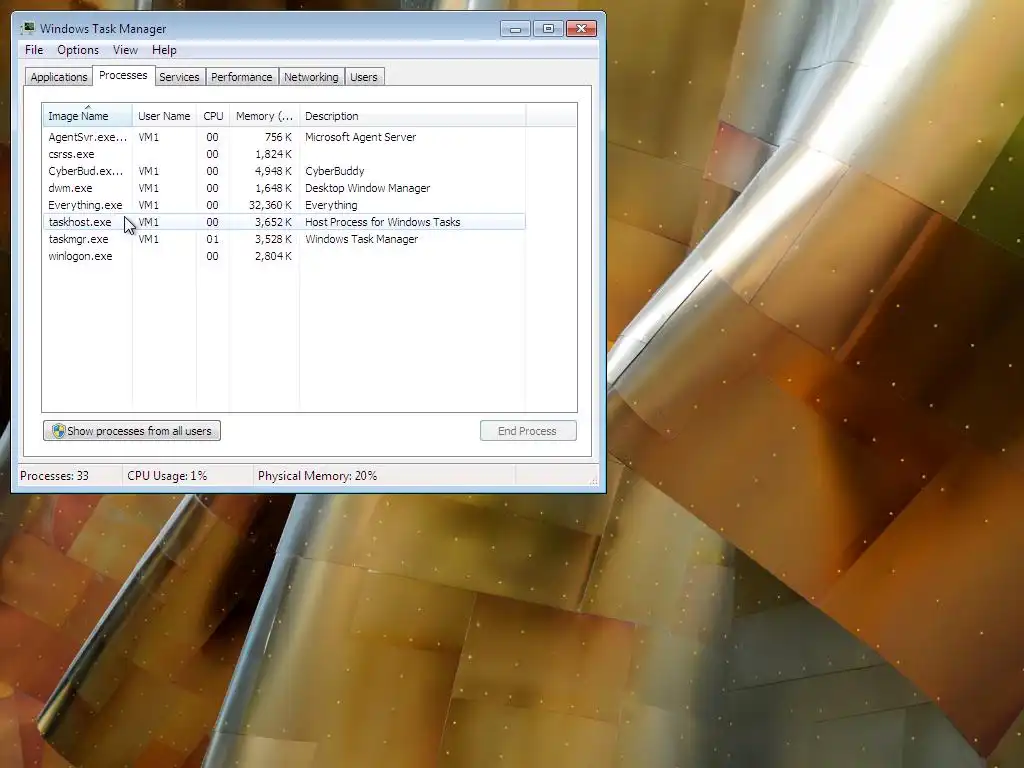Sort by User Name column header
Viewport: 1024px width, 768px height.
pyautogui.click(x=164, y=116)
